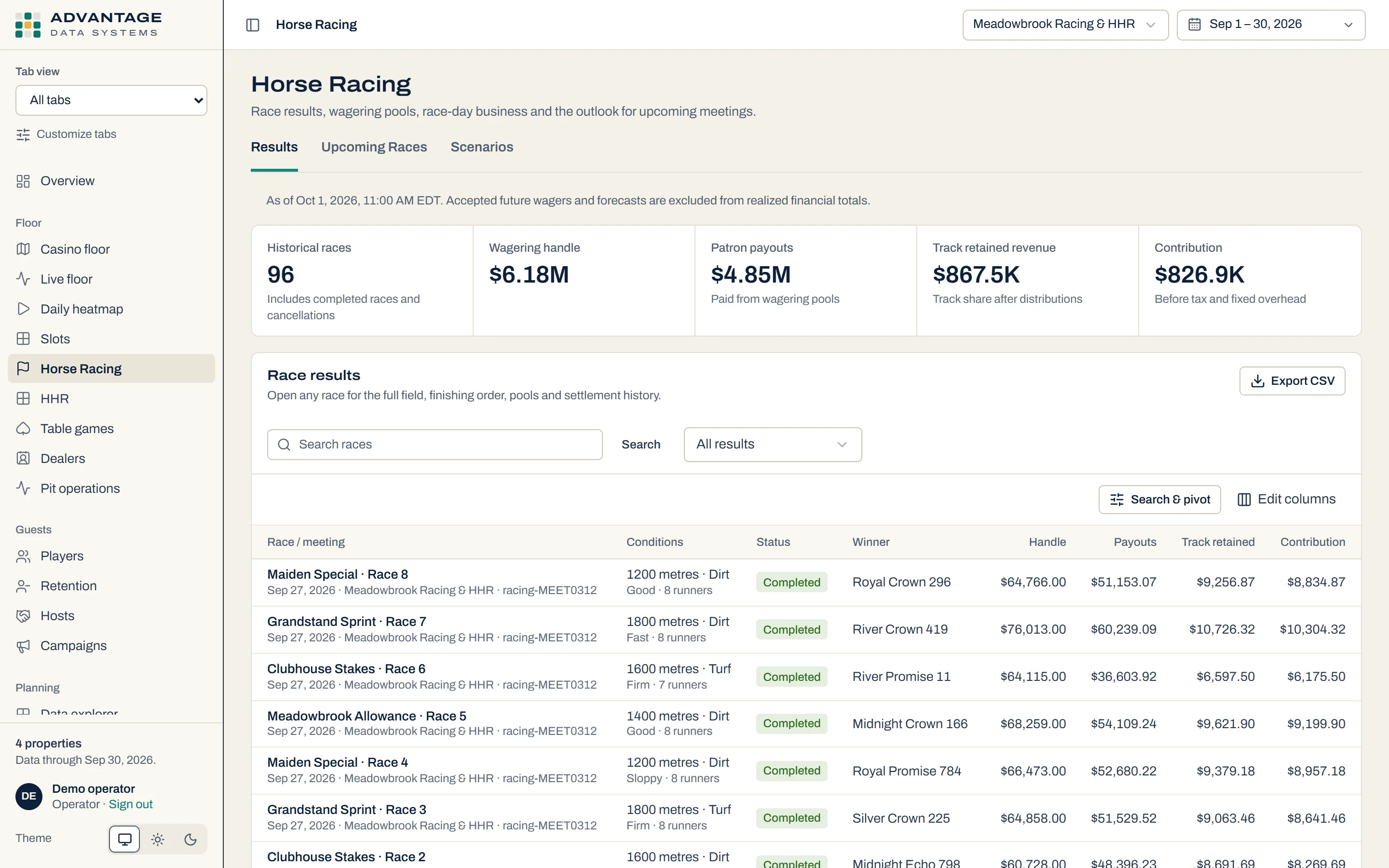This screenshot has width=1389, height=868.
Task: Click the Wagering handle $6.18M card
Action: pyautogui.click(x=584, y=281)
